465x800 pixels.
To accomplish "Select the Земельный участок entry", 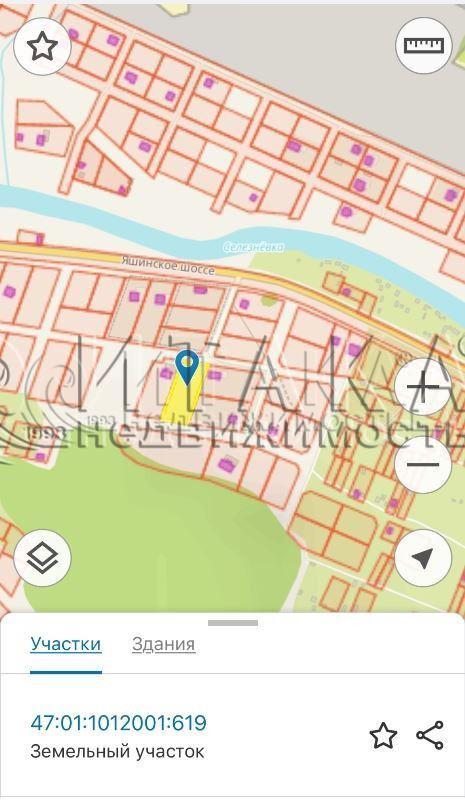I will tap(117, 752).
